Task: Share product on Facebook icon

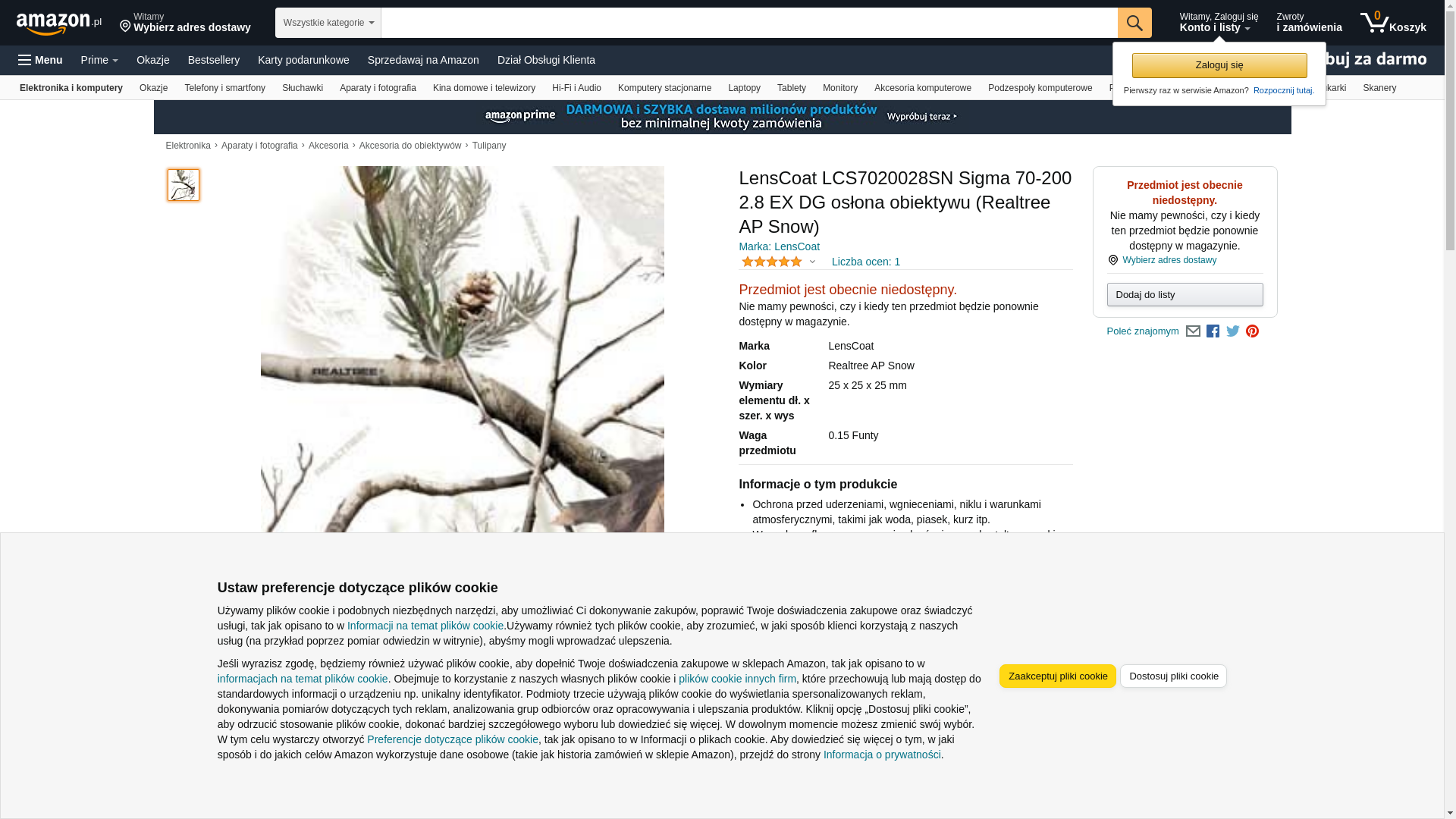Action: pyautogui.click(x=1213, y=331)
